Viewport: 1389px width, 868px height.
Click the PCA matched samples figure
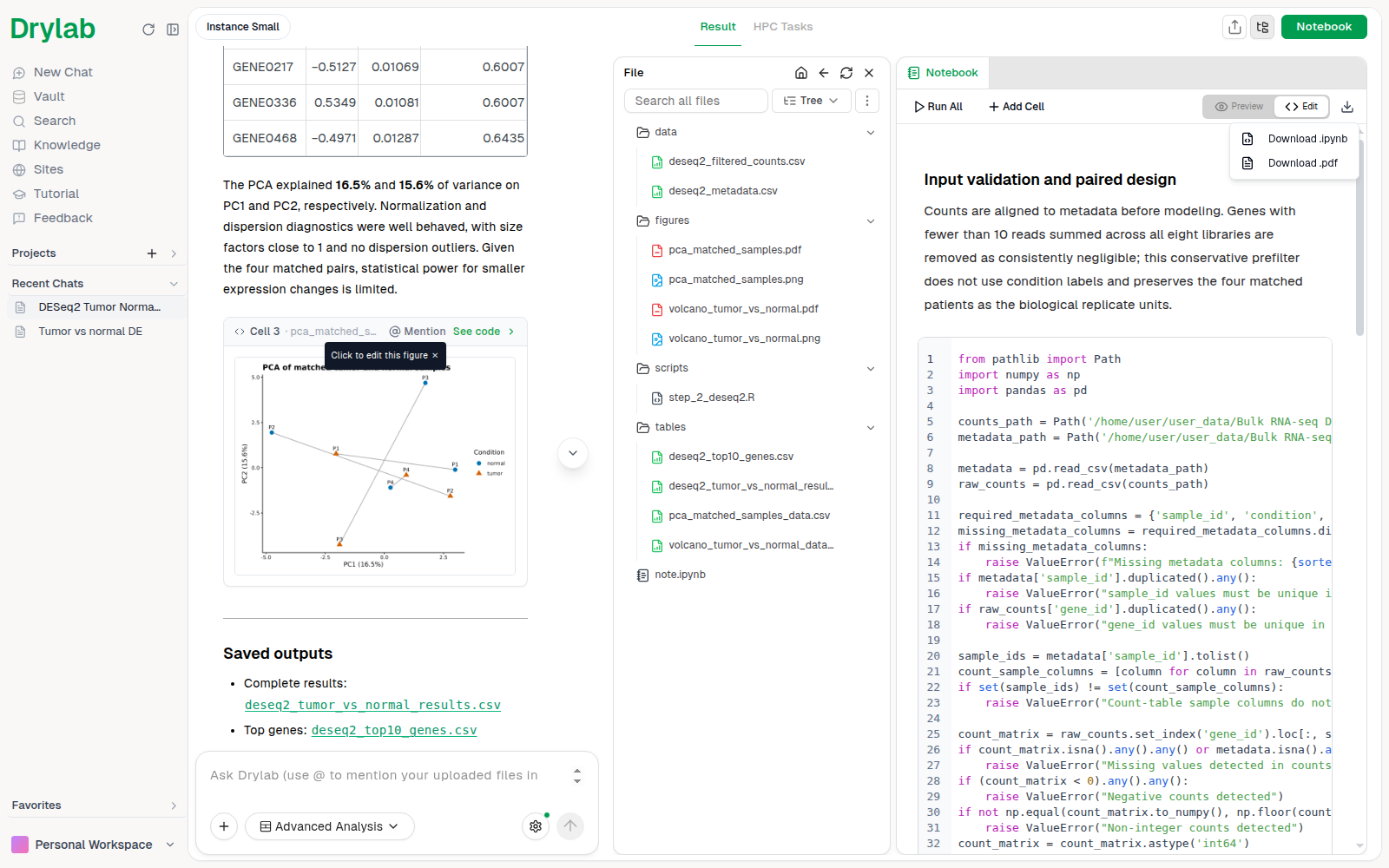375,466
